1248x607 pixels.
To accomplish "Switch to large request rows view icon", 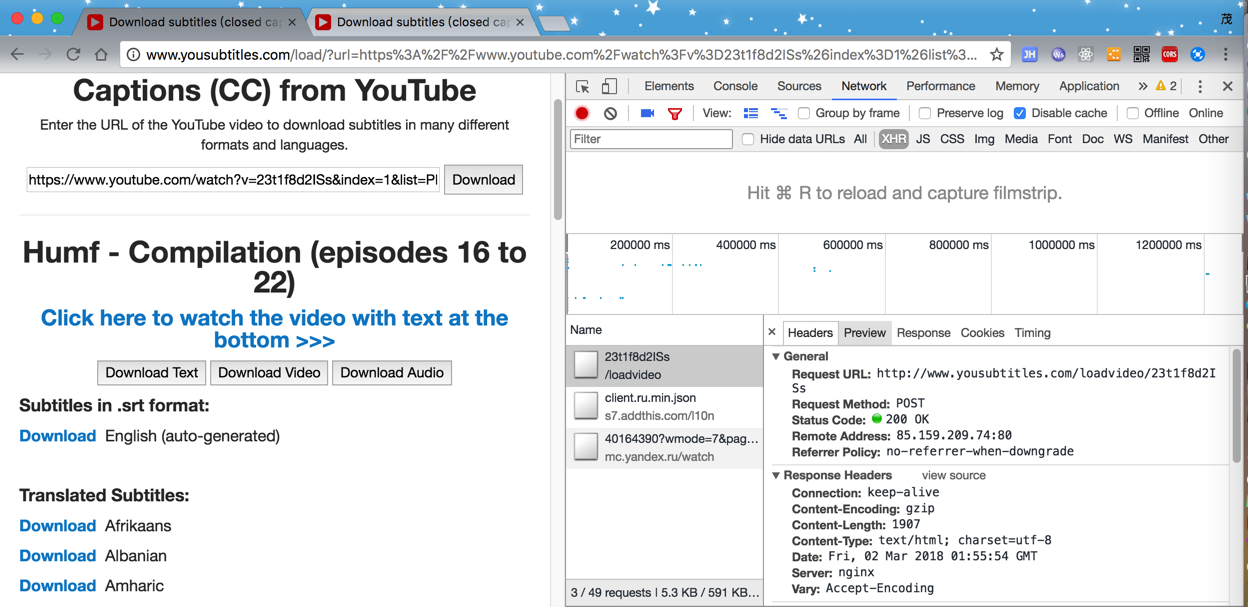I will [x=751, y=114].
